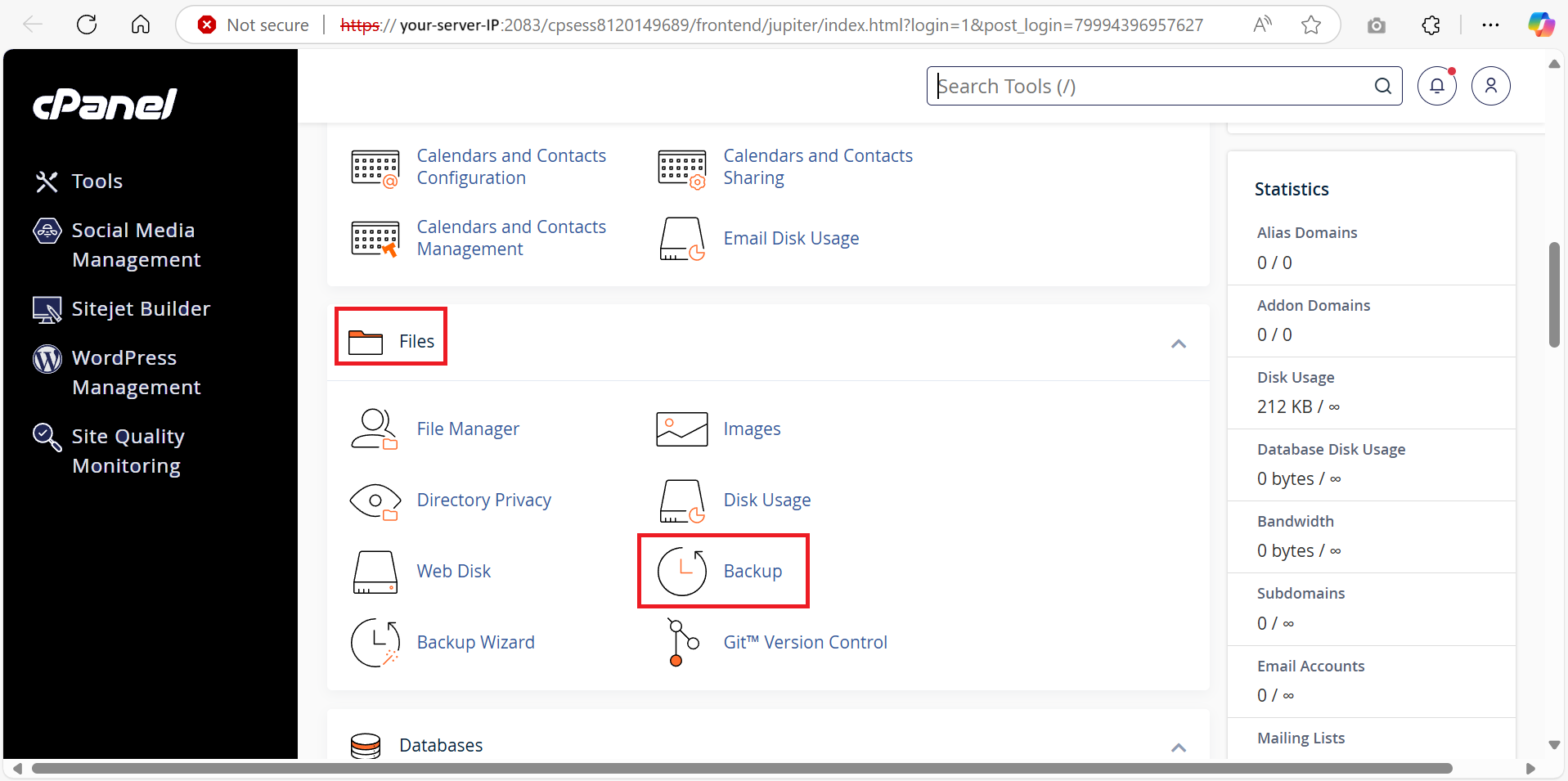Click the browser Refresh button
The width and height of the screenshot is (1568, 781).
click(87, 25)
